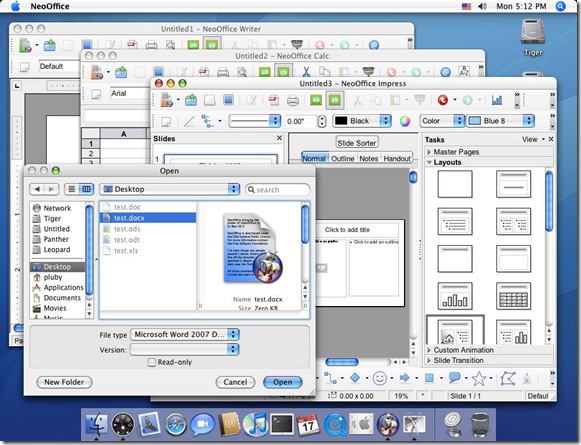Image resolution: width=581 pixels, height=445 pixels.
Task: Open the Blue 8 fill color dropdown
Action: [500, 121]
